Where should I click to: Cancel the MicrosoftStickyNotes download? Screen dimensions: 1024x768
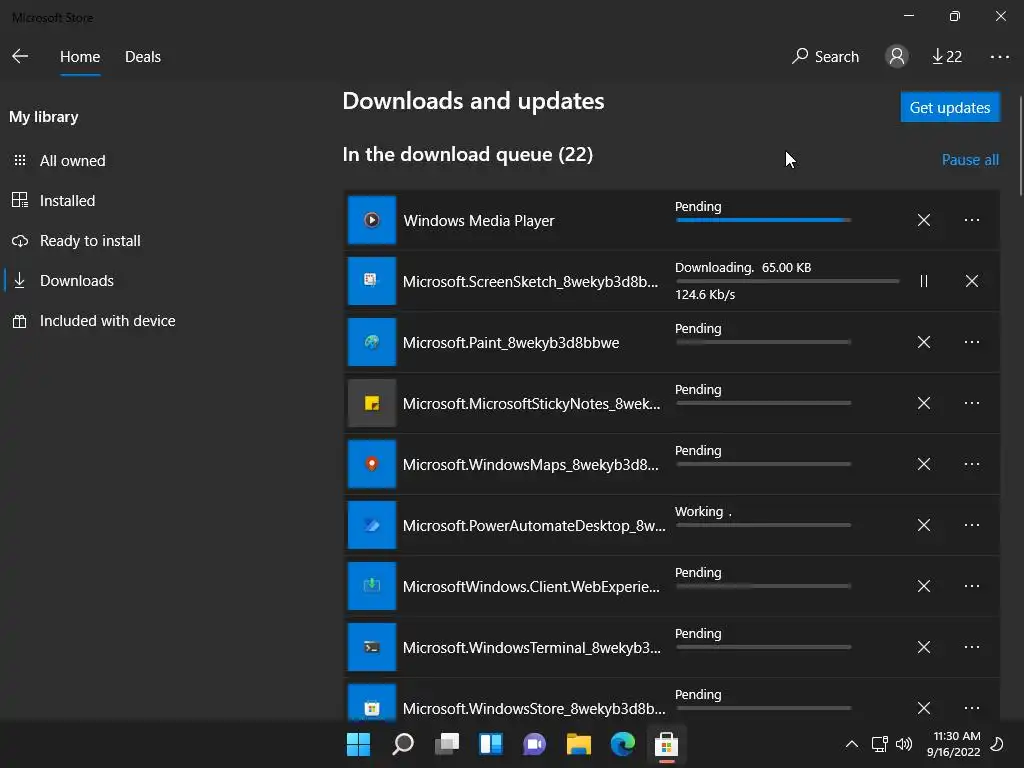[x=923, y=403]
